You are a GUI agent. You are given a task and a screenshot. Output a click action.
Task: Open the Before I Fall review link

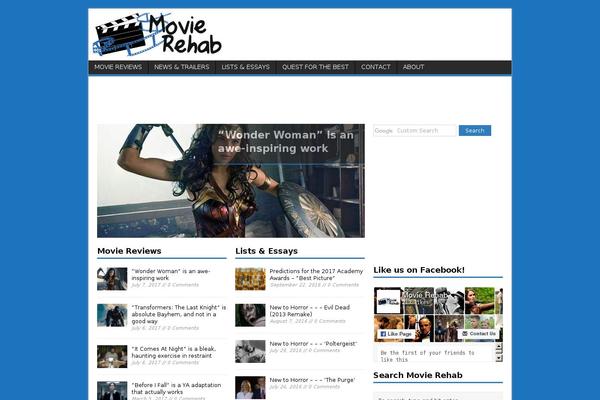tap(176, 389)
